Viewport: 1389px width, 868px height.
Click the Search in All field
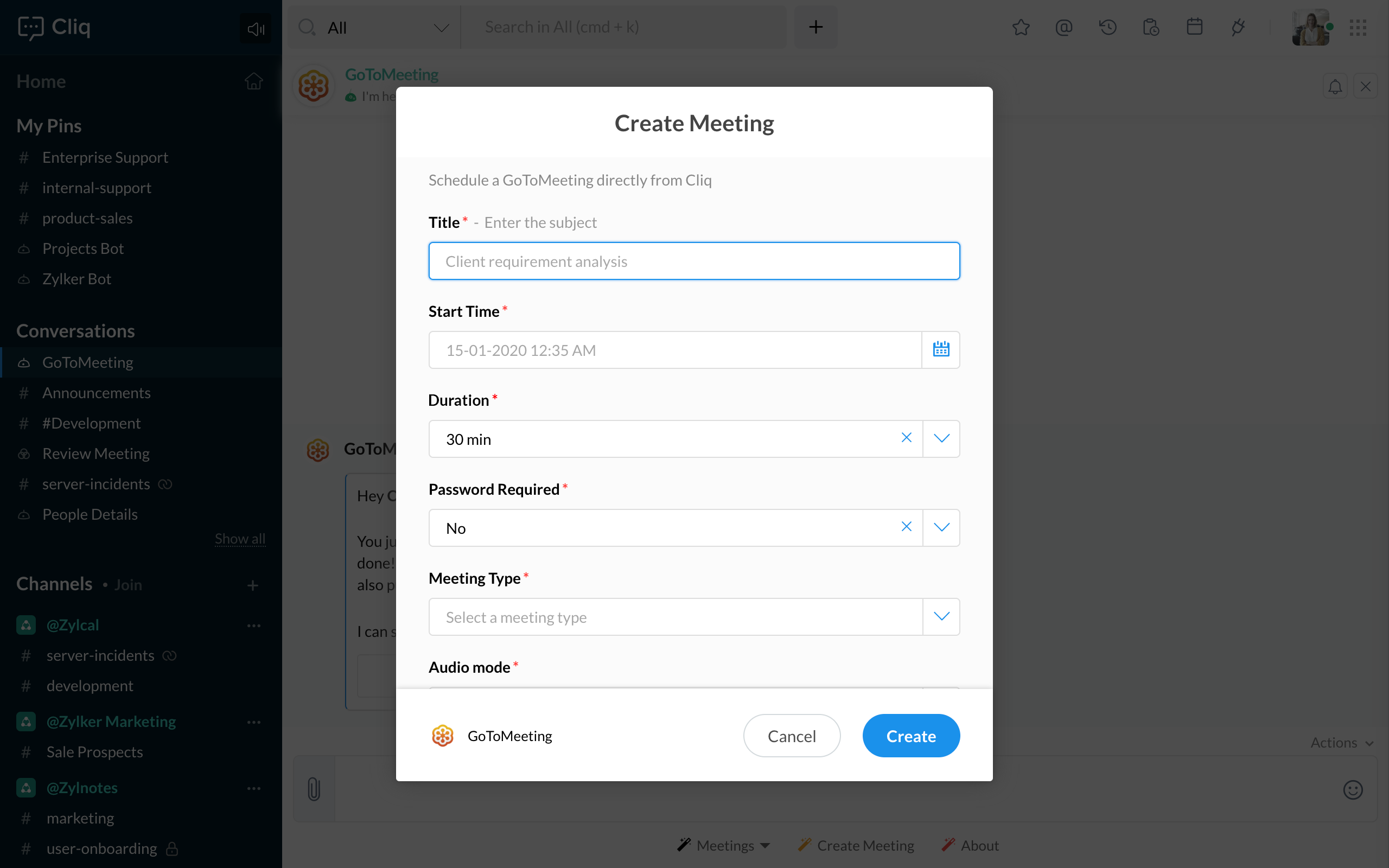[623, 27]
